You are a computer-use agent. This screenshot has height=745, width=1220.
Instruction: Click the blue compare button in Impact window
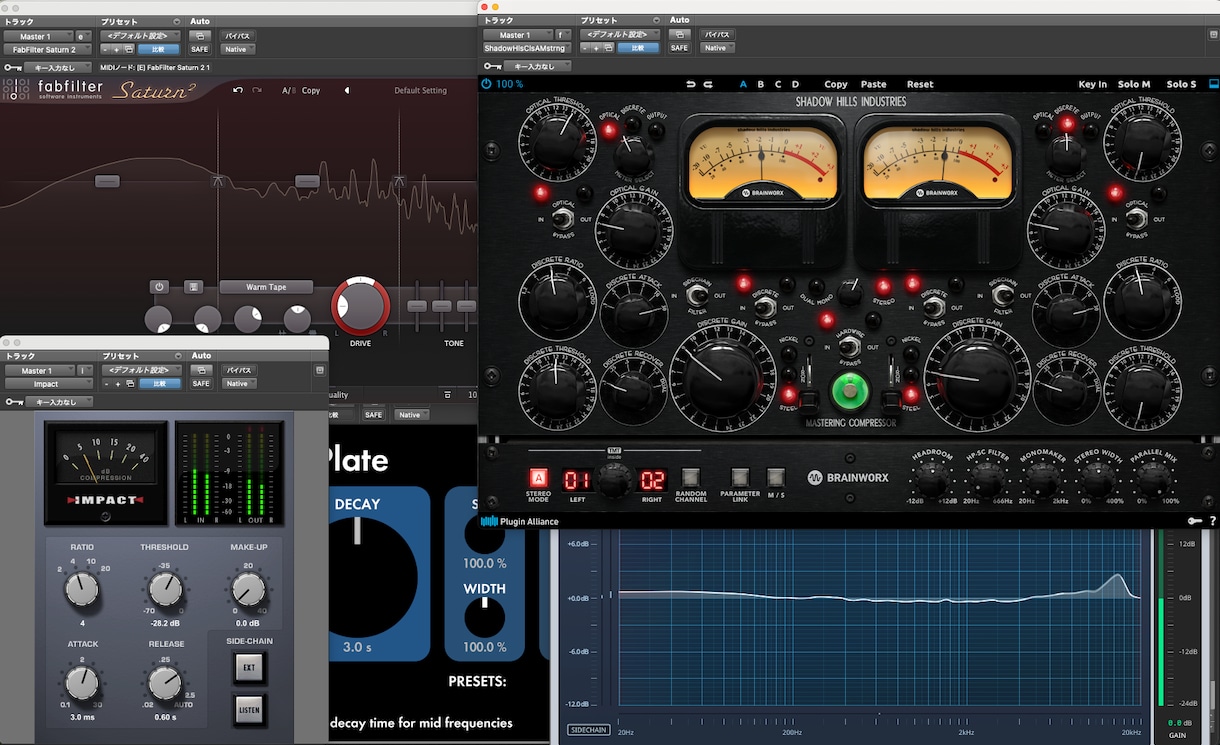(x=159, y=384)
